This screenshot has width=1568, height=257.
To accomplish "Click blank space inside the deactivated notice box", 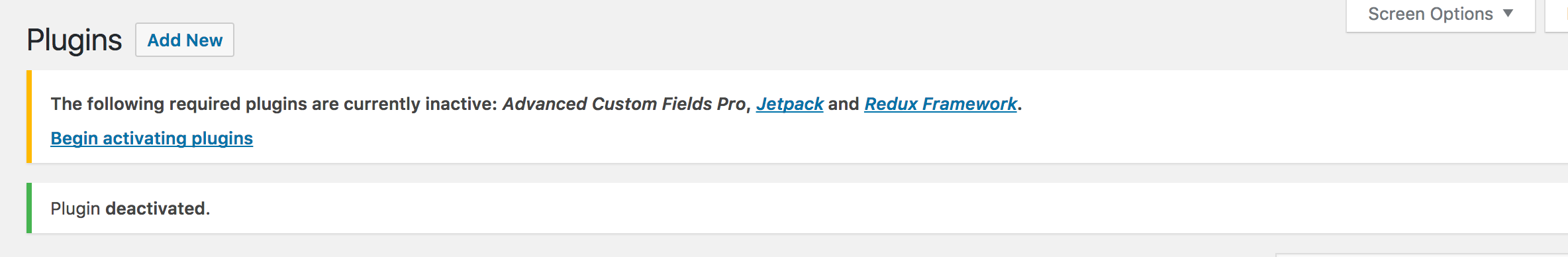I will tap(861, 208).
